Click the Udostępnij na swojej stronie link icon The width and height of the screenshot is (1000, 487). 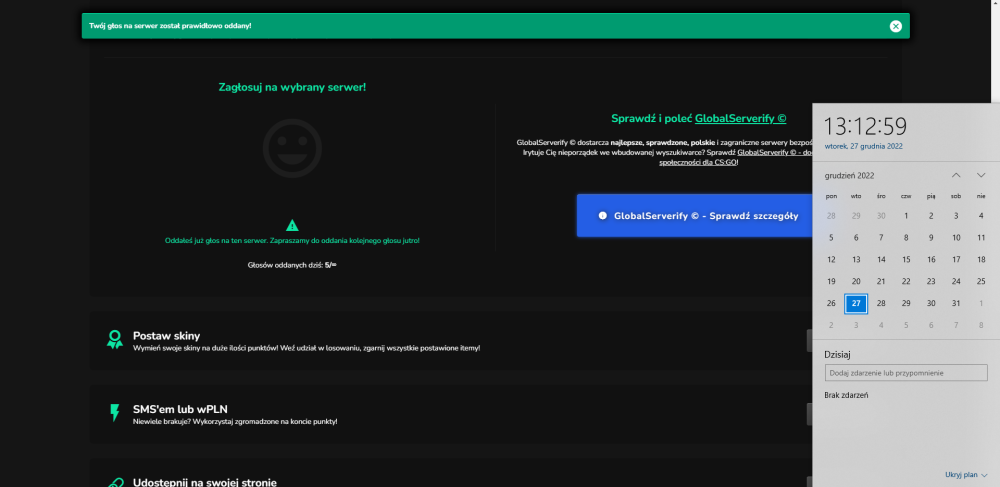click(115, 483)
